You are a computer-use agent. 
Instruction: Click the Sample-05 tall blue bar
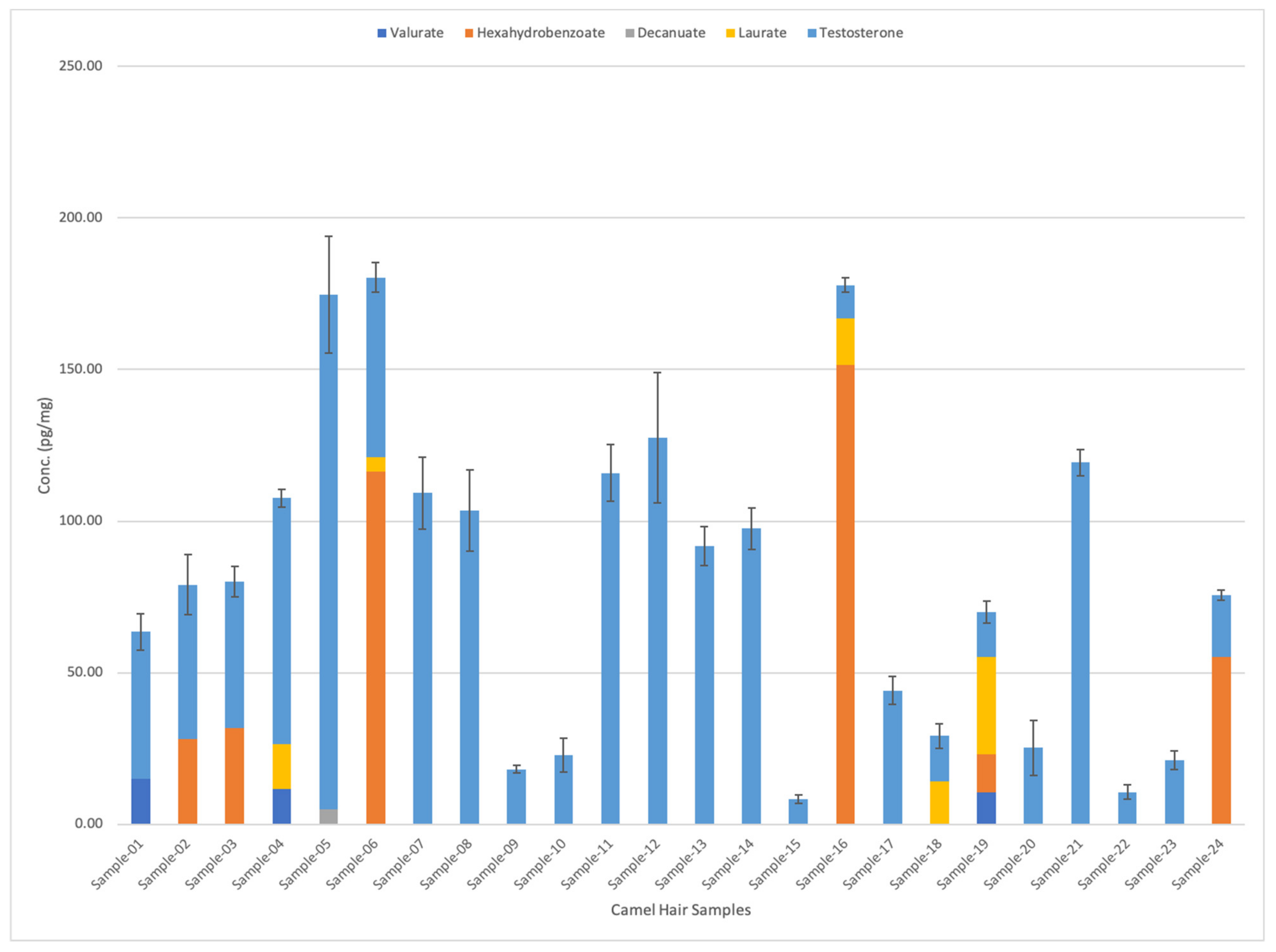point(328,548)
